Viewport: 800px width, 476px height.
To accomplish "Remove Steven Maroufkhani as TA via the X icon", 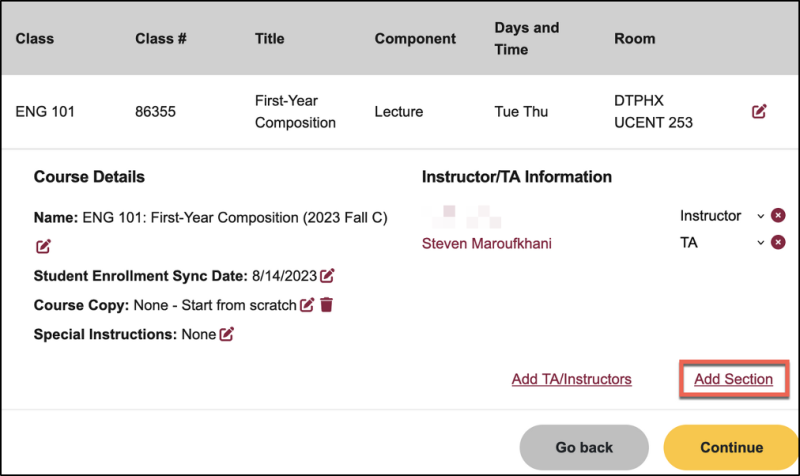I will point(778,242).
